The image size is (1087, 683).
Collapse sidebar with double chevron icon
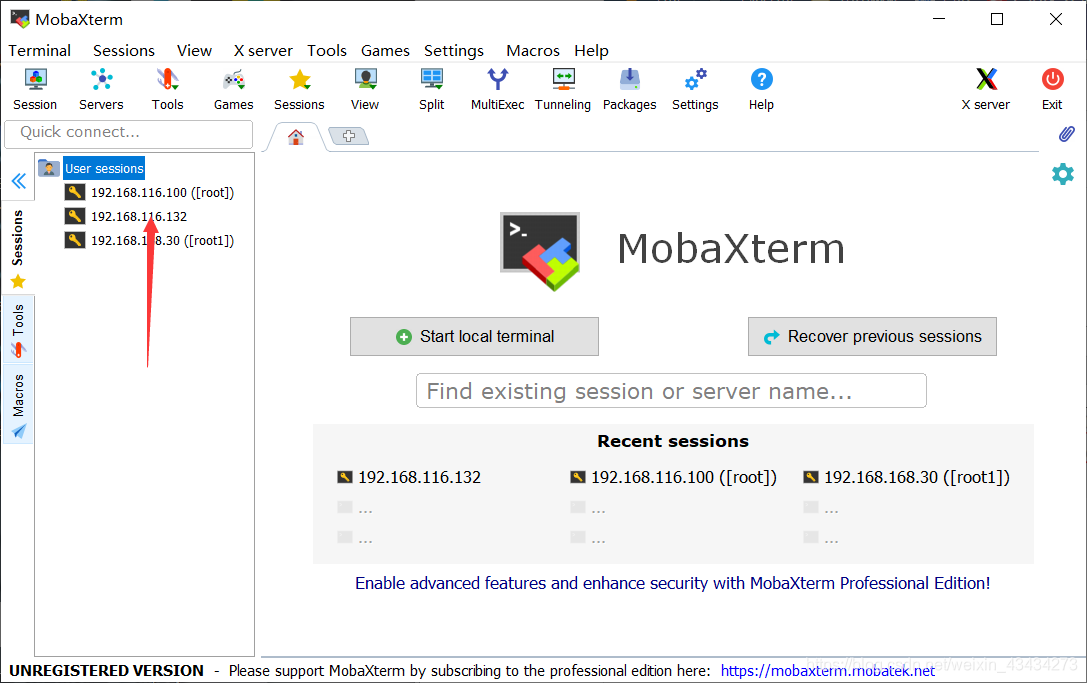tap(19, 182)
